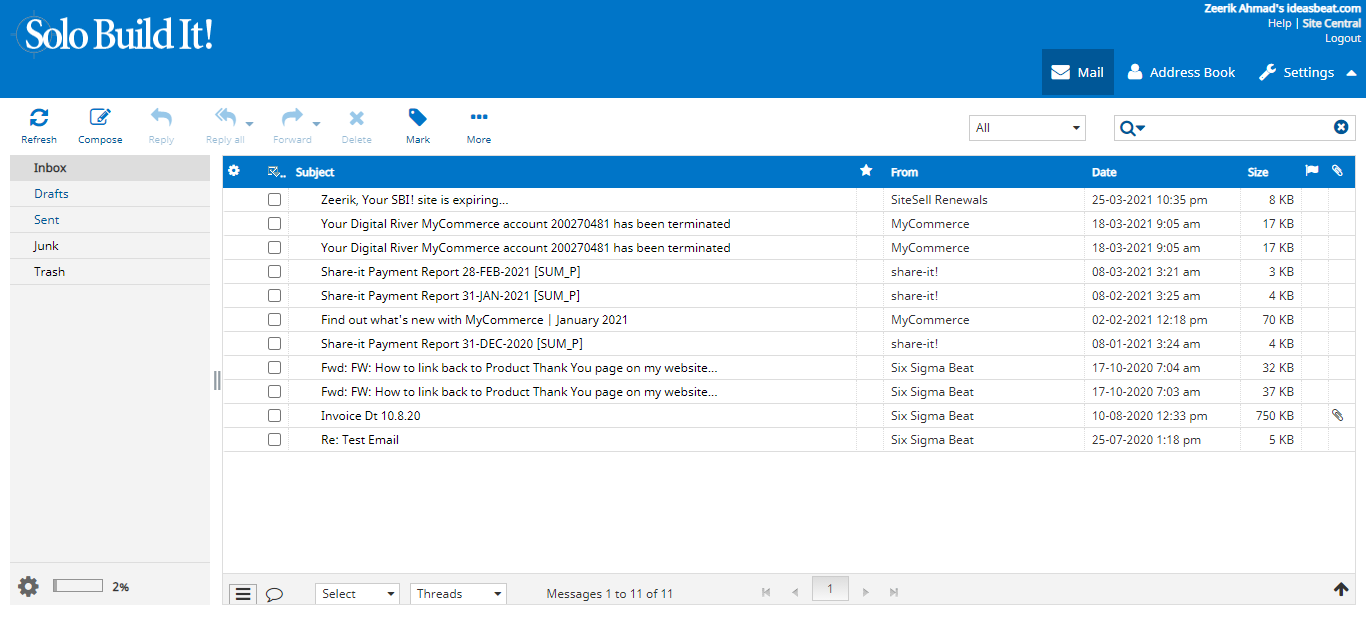Click the previous page arrow

[795, 593]
